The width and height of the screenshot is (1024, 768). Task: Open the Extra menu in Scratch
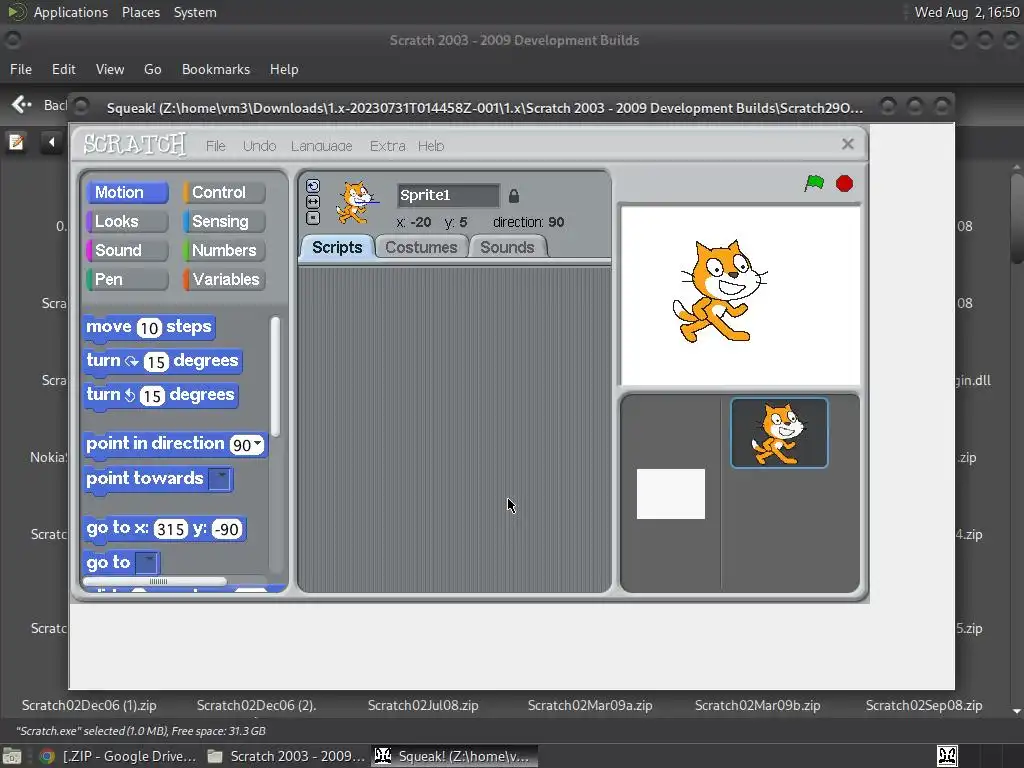[387, 146]
